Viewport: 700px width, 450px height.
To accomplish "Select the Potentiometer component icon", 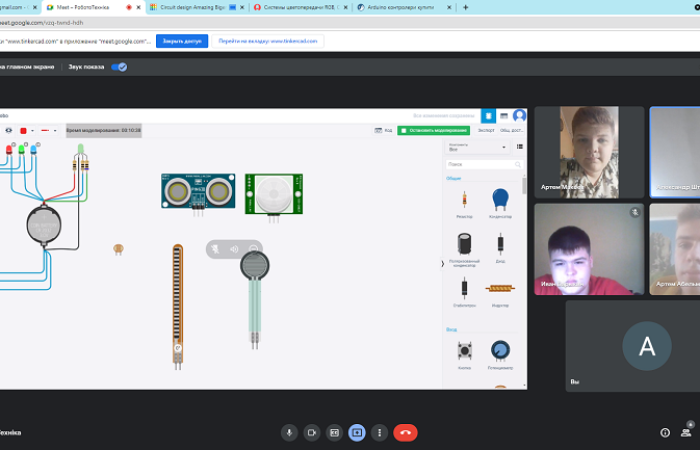I will (x=499, y=351).
